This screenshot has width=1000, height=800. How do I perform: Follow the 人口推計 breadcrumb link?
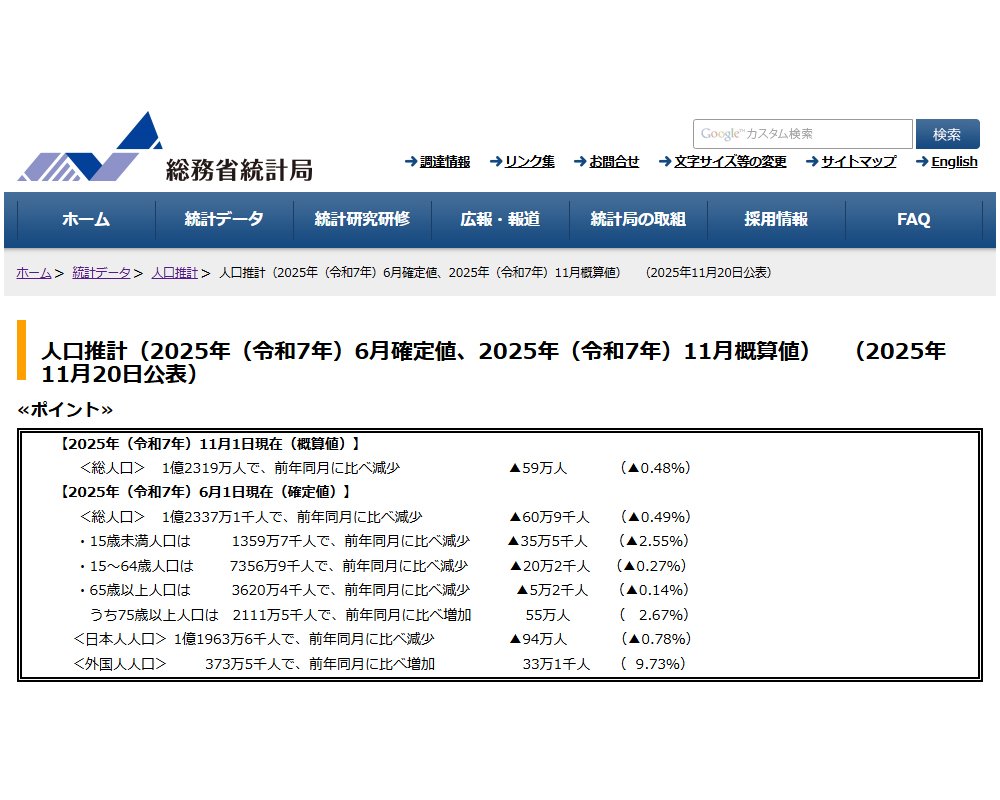pos(175,273)
